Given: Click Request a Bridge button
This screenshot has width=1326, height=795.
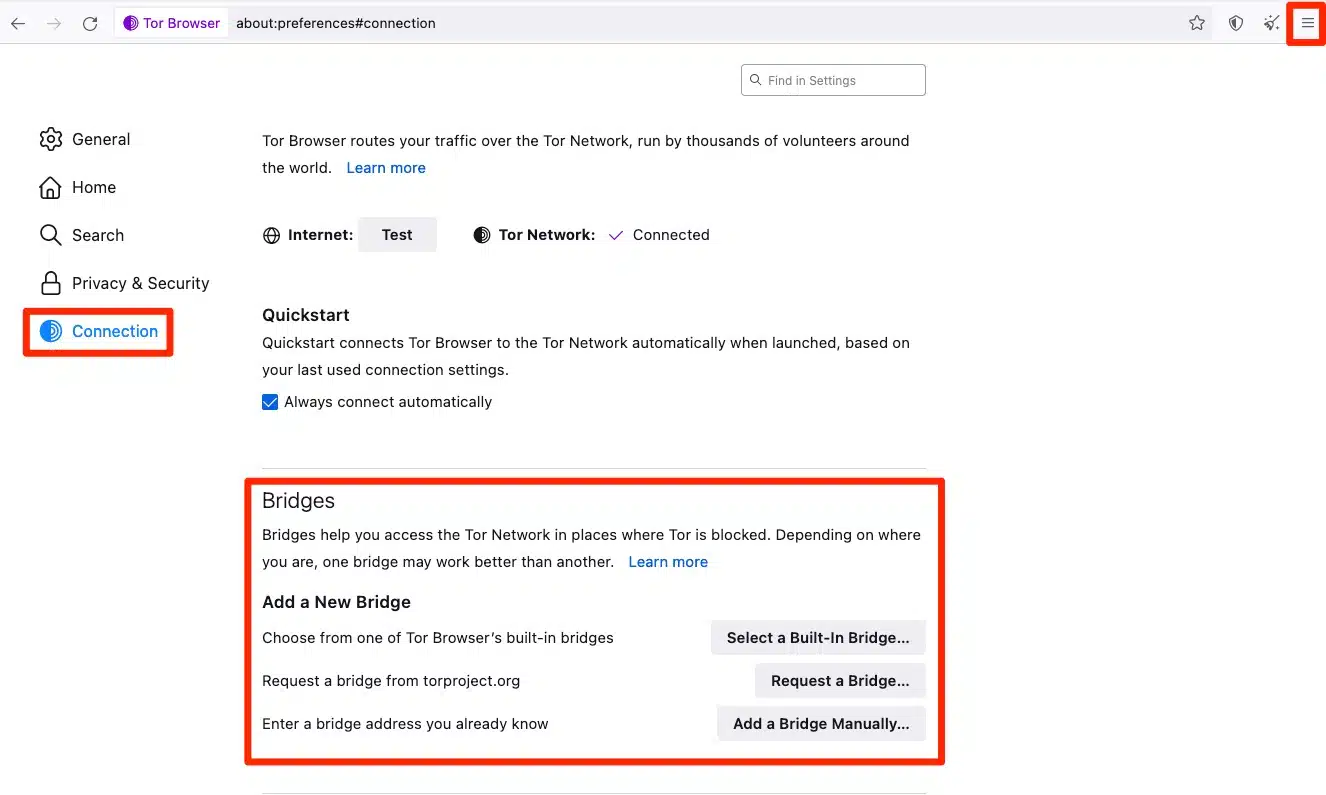Looking at the screenshot, I should (840, 681).
